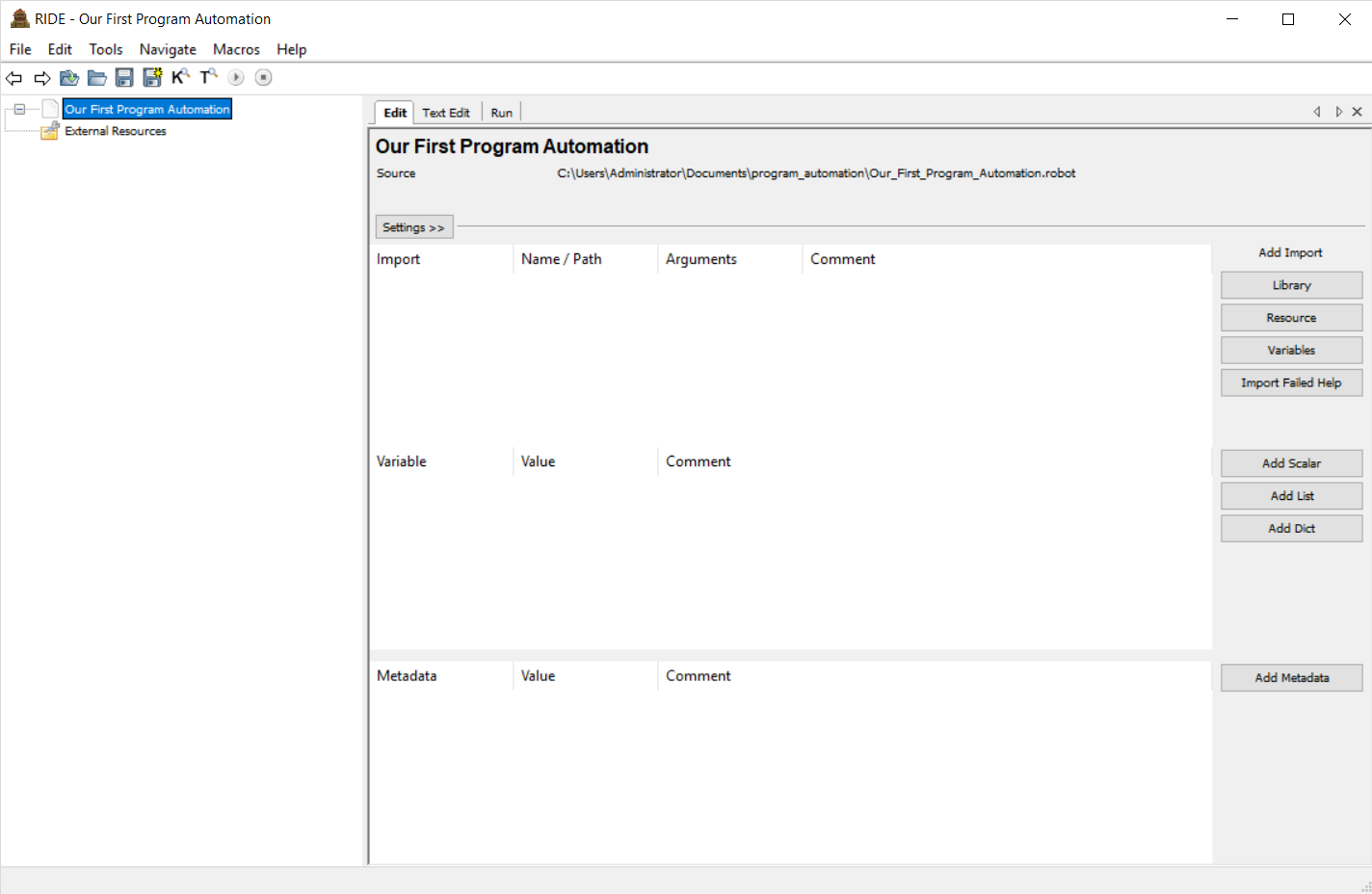Expand the Settings section
Viewport: 1372px width, 894px height.
click(x=413, y=226)
